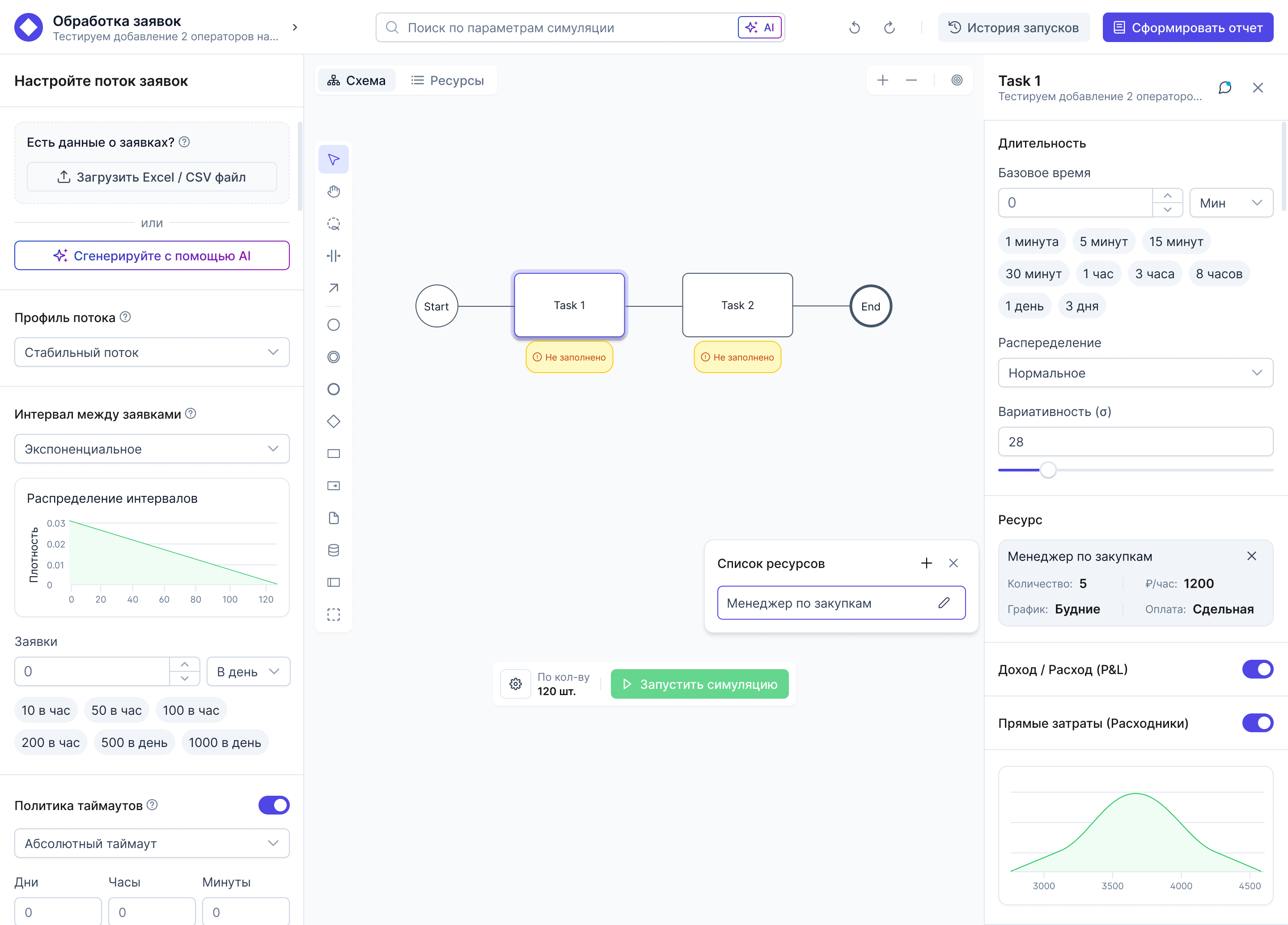Open Абсолютный таймаут dropdown
This screenshot has width=1288, height=925.
(x=152, y=843)
